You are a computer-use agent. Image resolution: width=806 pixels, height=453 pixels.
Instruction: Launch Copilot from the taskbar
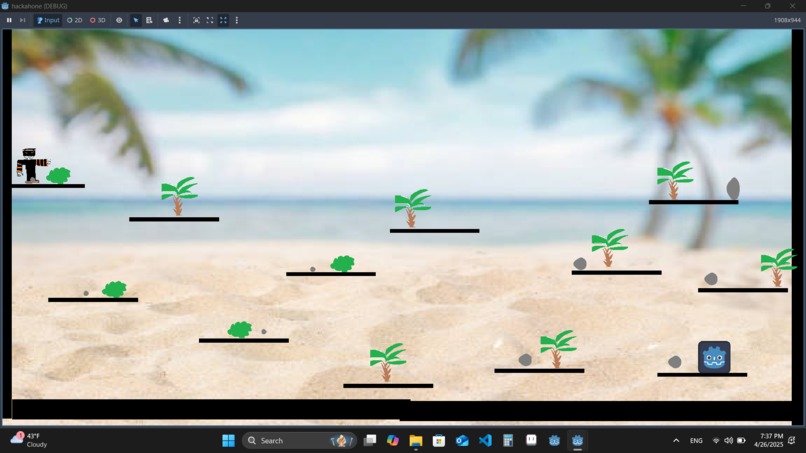(393, 441)
